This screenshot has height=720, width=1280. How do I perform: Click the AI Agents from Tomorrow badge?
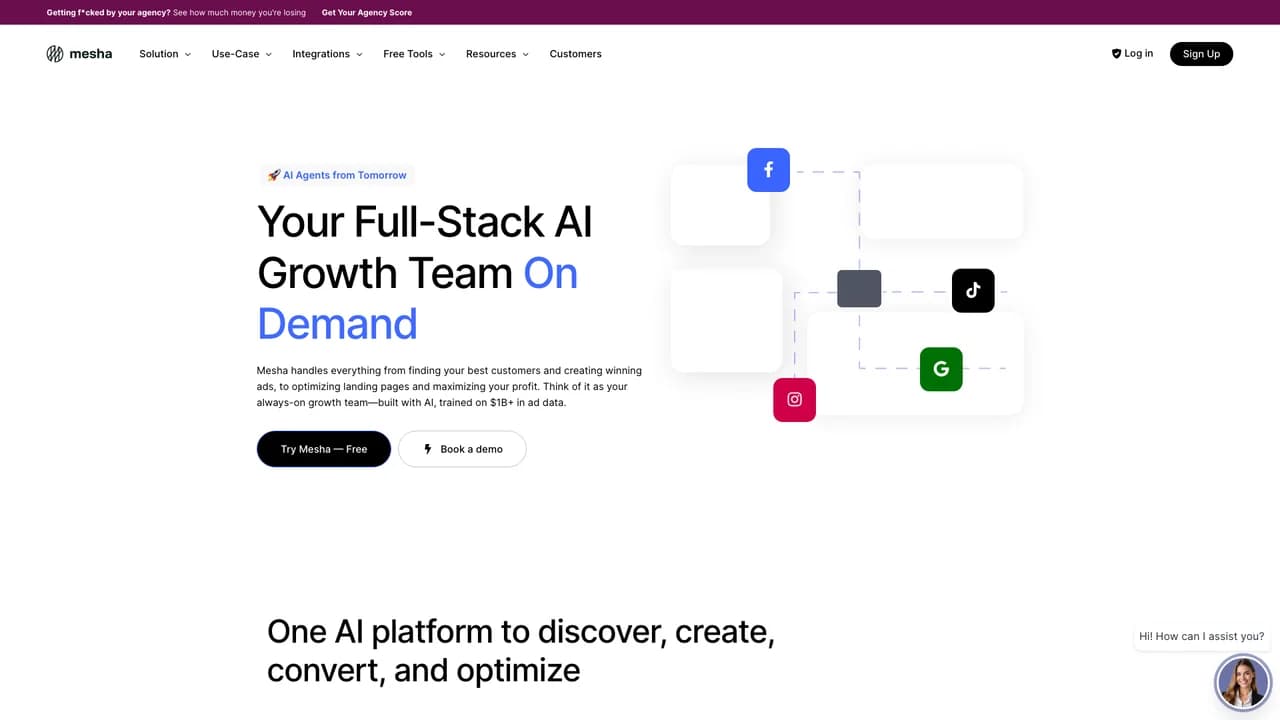pyautogui.click(x=337, y=175)
